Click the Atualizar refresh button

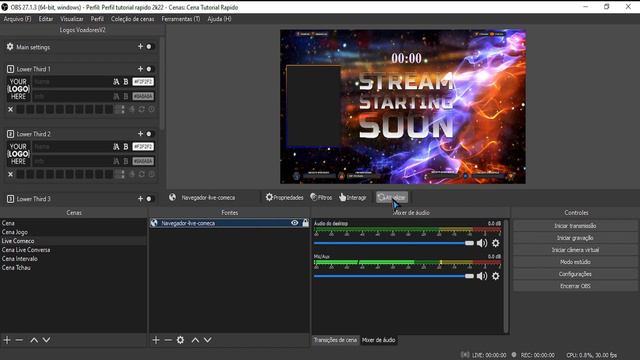pos(392,198)
